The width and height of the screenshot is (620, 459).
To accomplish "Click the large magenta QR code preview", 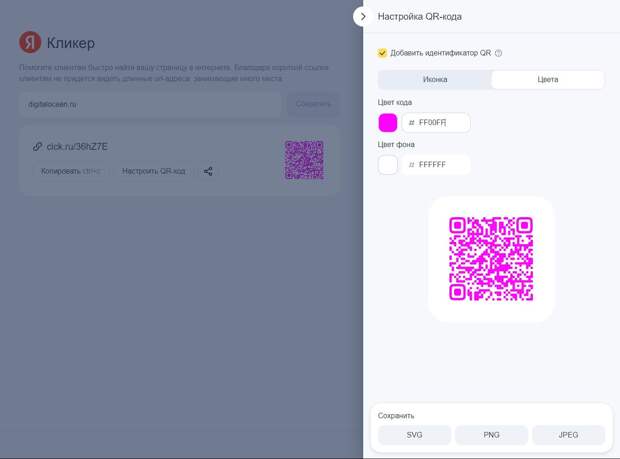I will click(491, 259).
